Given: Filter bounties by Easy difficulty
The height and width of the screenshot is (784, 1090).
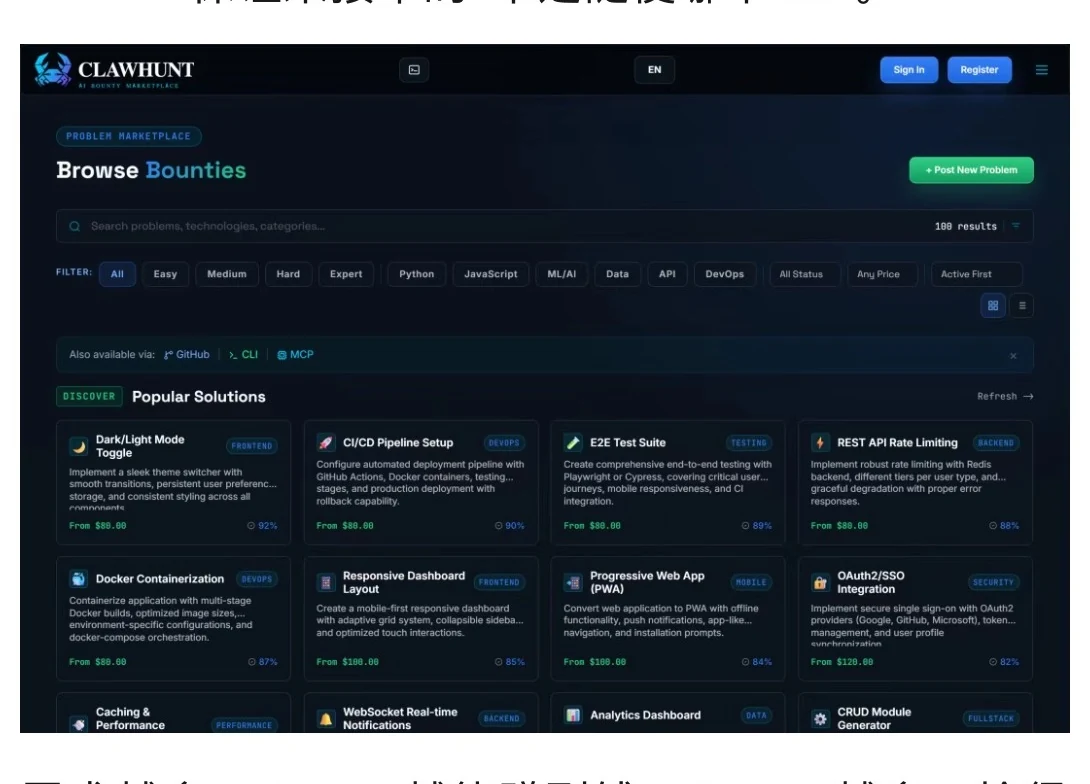Looking at the screenshot, I should (x=165, y=275).
